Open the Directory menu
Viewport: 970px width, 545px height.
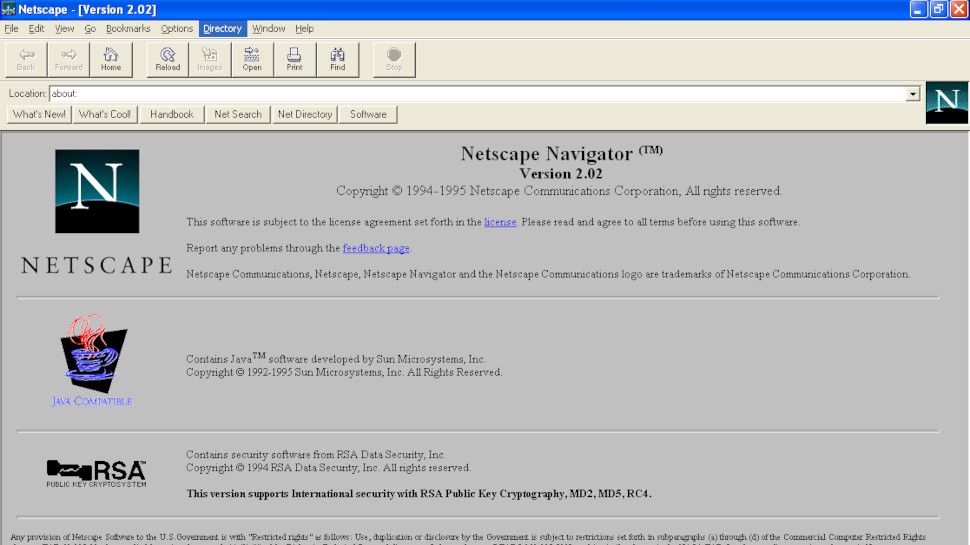222,28
